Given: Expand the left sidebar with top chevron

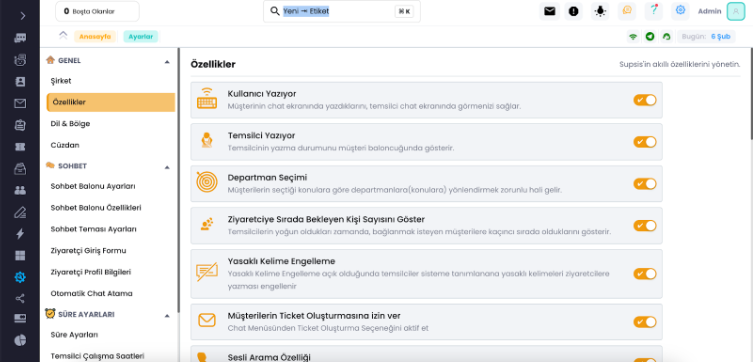Looking at the screenshot, I should click(23, 15).
